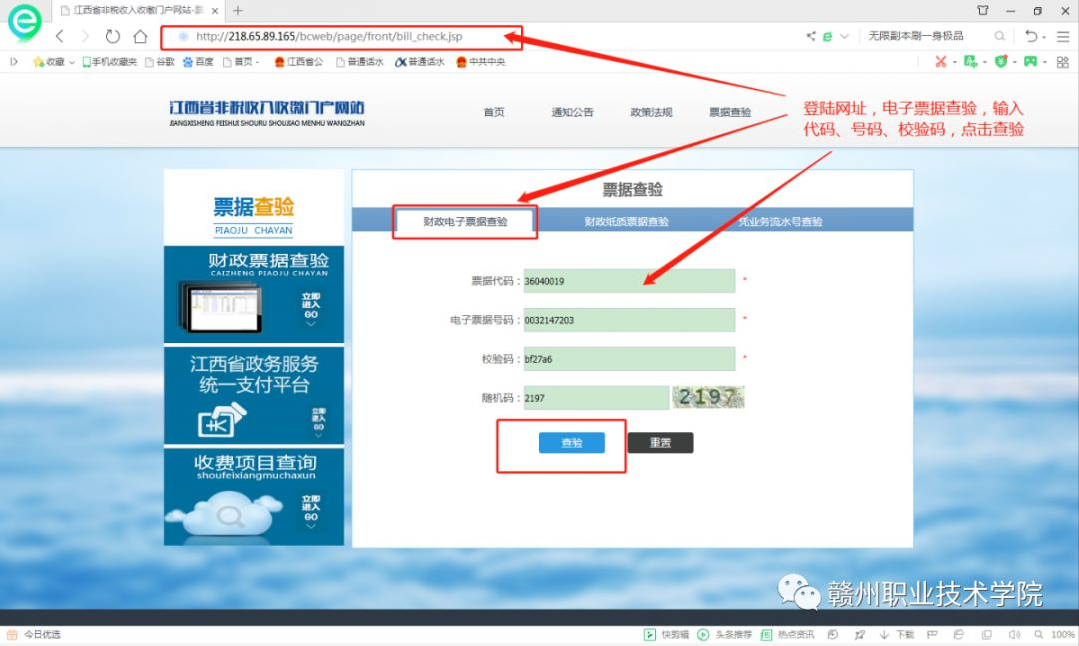Viewport: 1079px width, 646px height.
Task: Click the share icon beside address bar
Action: (x=810, y=36)
